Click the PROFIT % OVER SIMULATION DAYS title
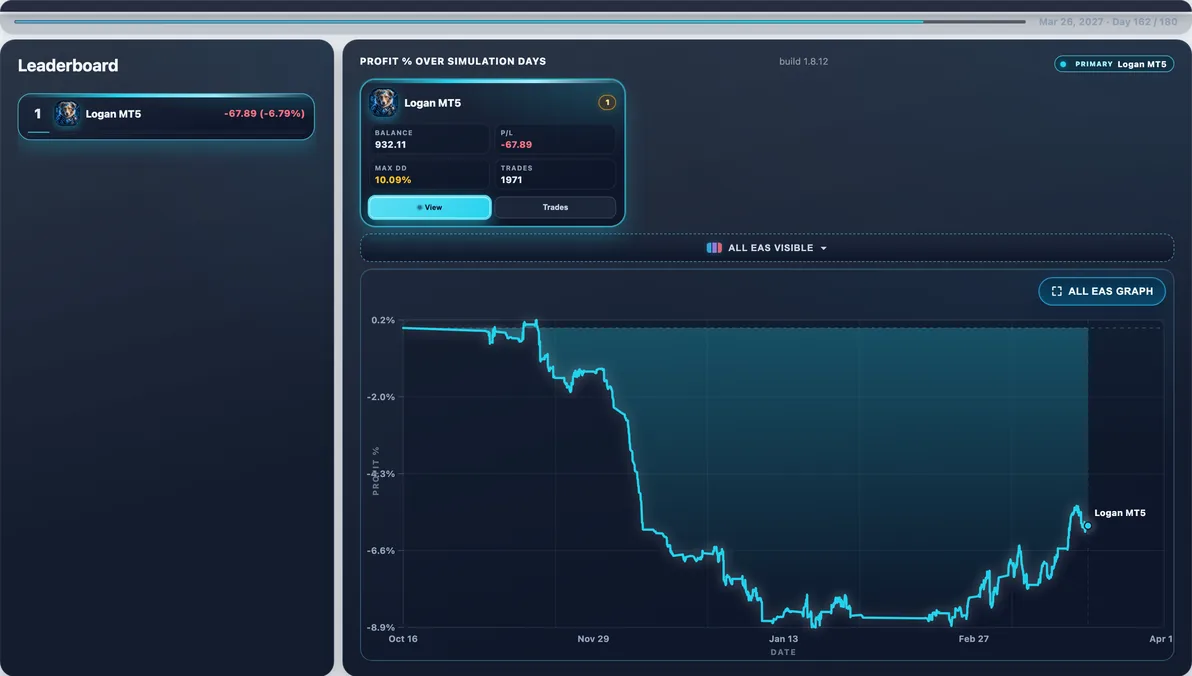This screenshot has height=676, width=1192. [453, 62]
